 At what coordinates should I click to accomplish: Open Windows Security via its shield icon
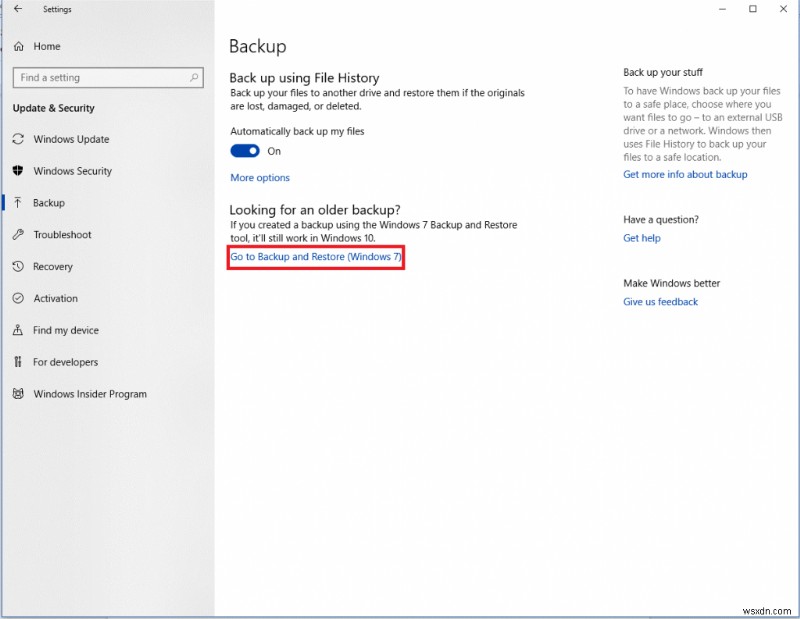tap(18, 171)
